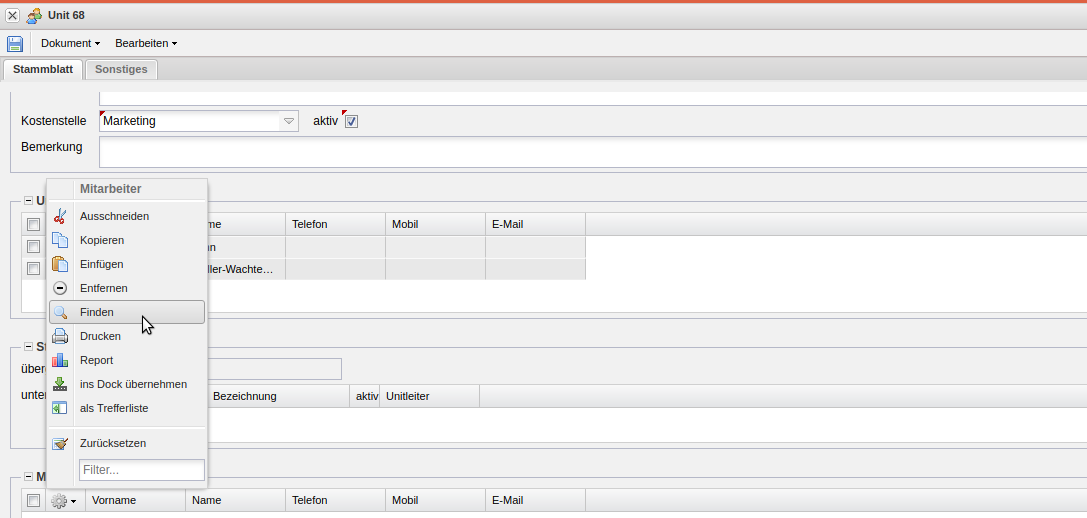Click the Unitleiter column header
1087x518 pixels.
[x=430, y=396]
